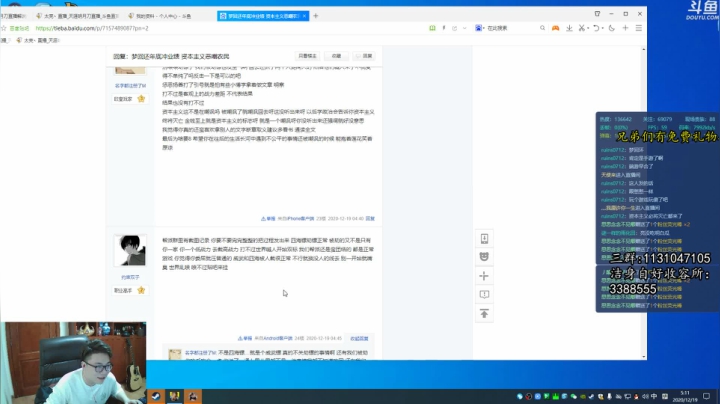
Task: Collapse replies on the 24th floor post
Action: click(x=359, y=338)
